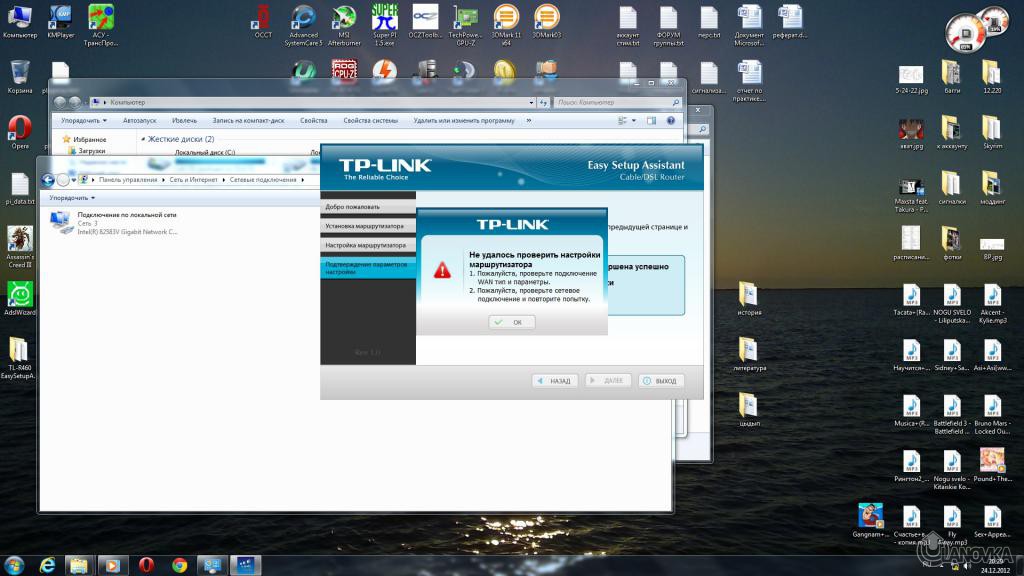Viewport: 1024px width, 576px height.
Task: Go back in Сетевые подключения window
Action: tap(48, 180)
